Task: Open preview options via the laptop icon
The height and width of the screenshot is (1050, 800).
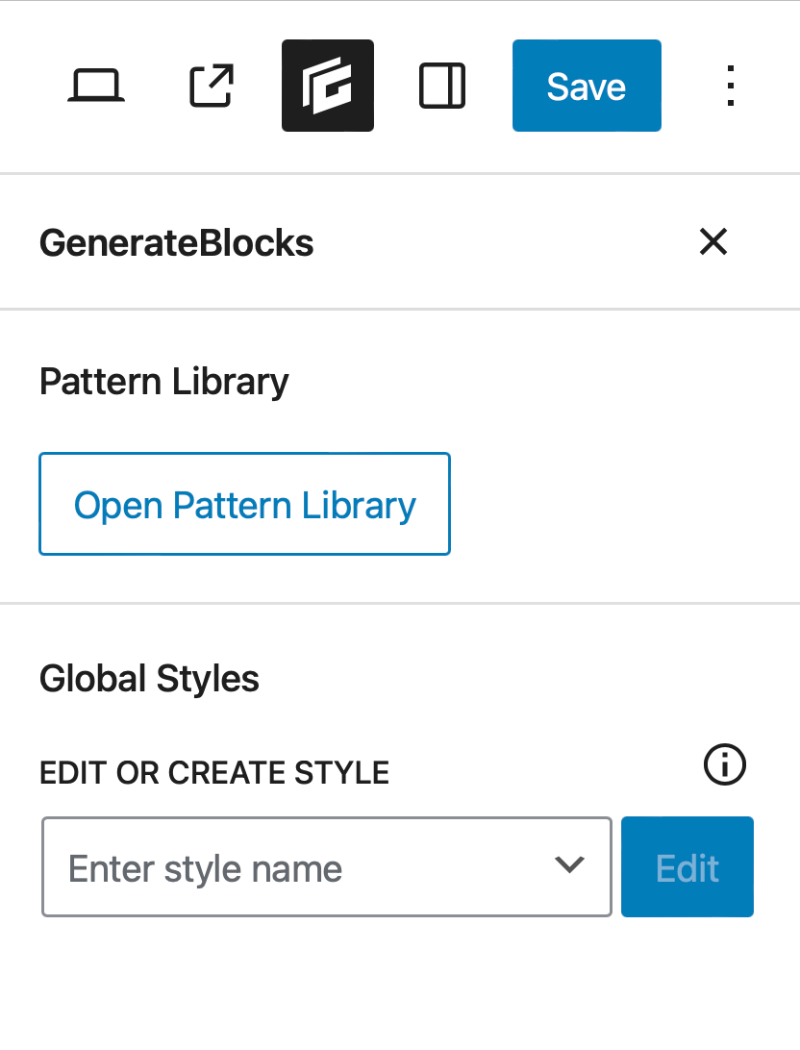Action: click(x=96, y=86)
